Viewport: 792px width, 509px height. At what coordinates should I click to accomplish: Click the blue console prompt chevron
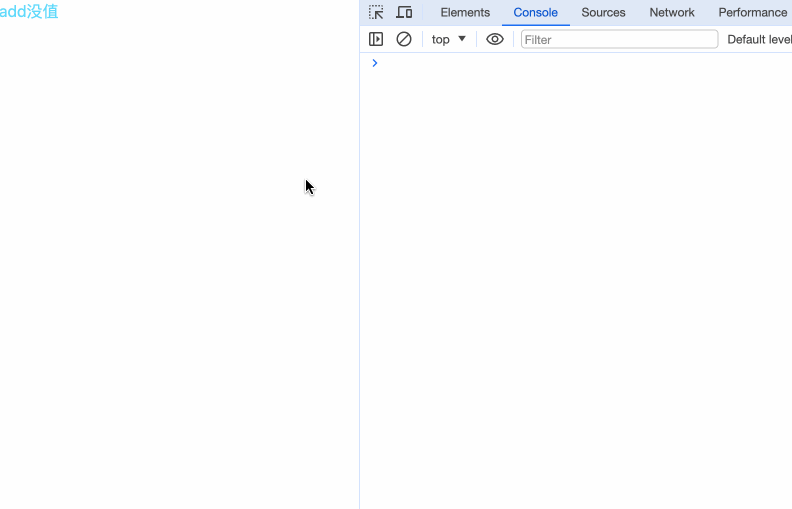point(375,63)
